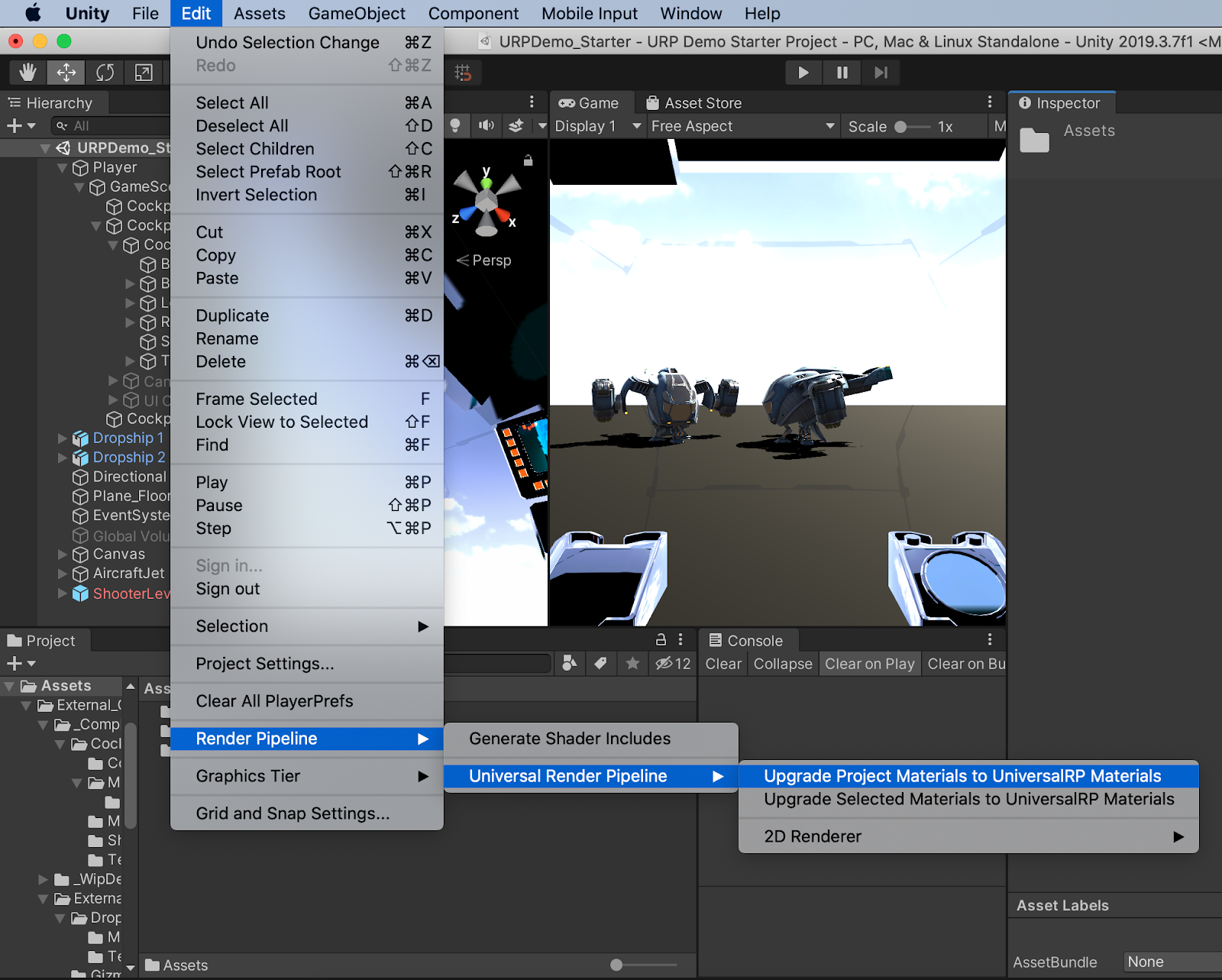The width and height of the screenshot is (1222, 980).
Task: Open the Display 1 dropdown
Action: [x=596, y=126]
